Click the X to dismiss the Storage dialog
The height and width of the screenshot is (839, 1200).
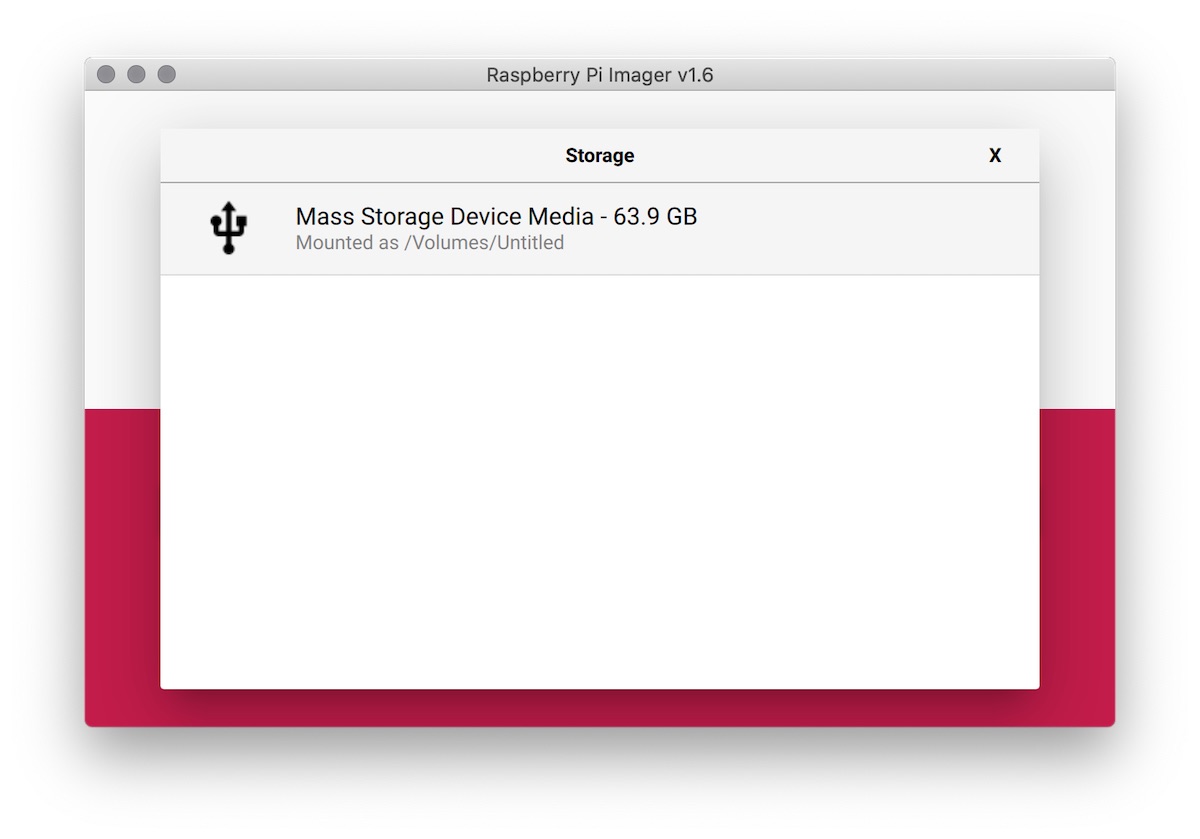pos(995,156)
